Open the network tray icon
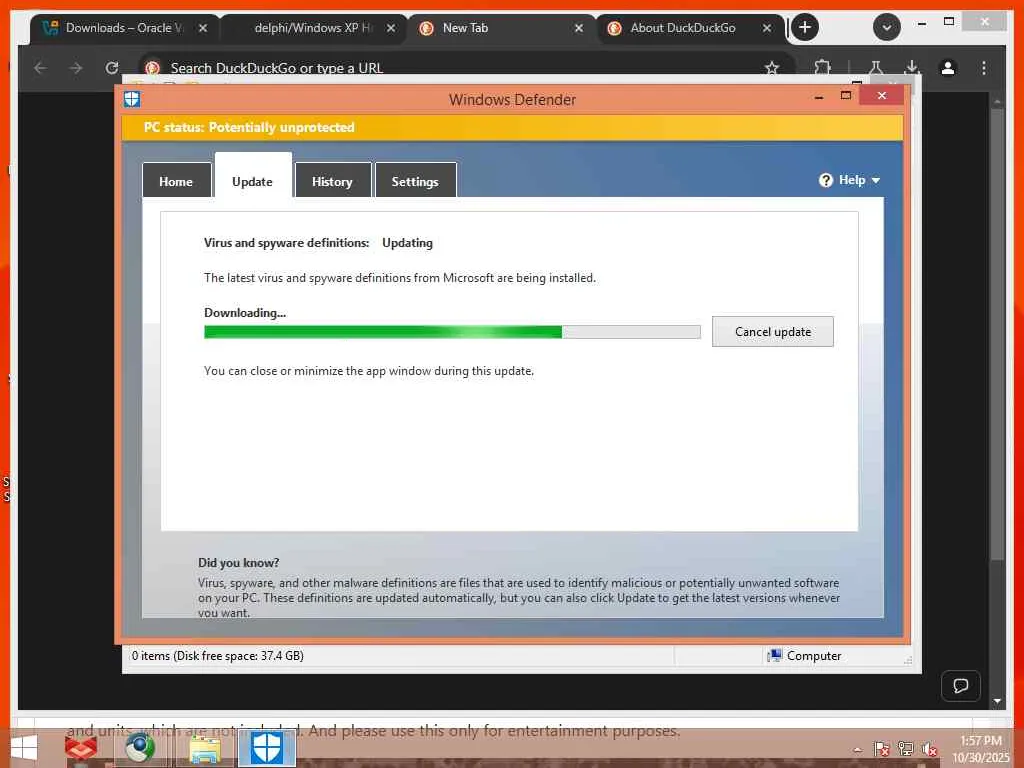This screenshot has height=768, width=1024. point(906,750)
